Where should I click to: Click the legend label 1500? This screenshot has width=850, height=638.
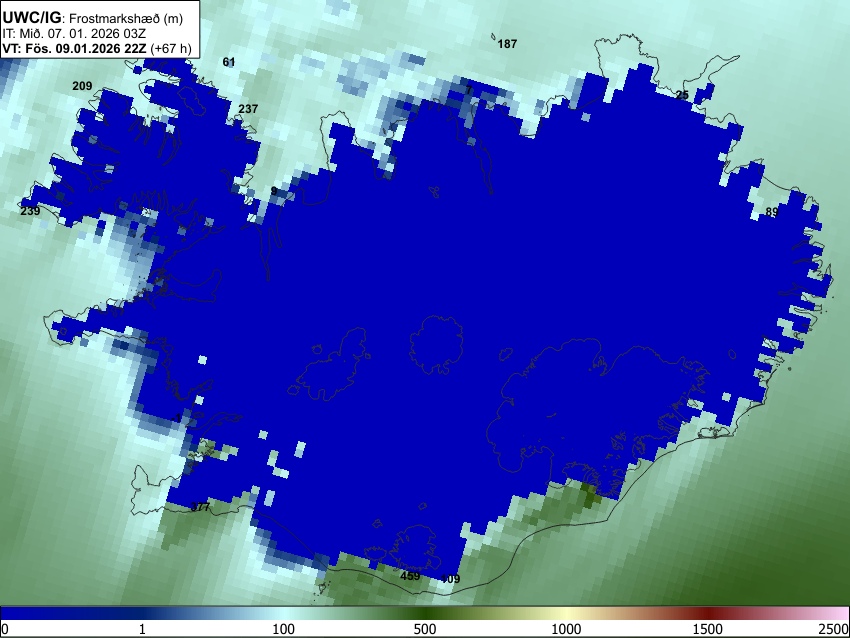(x=708, y=629)
